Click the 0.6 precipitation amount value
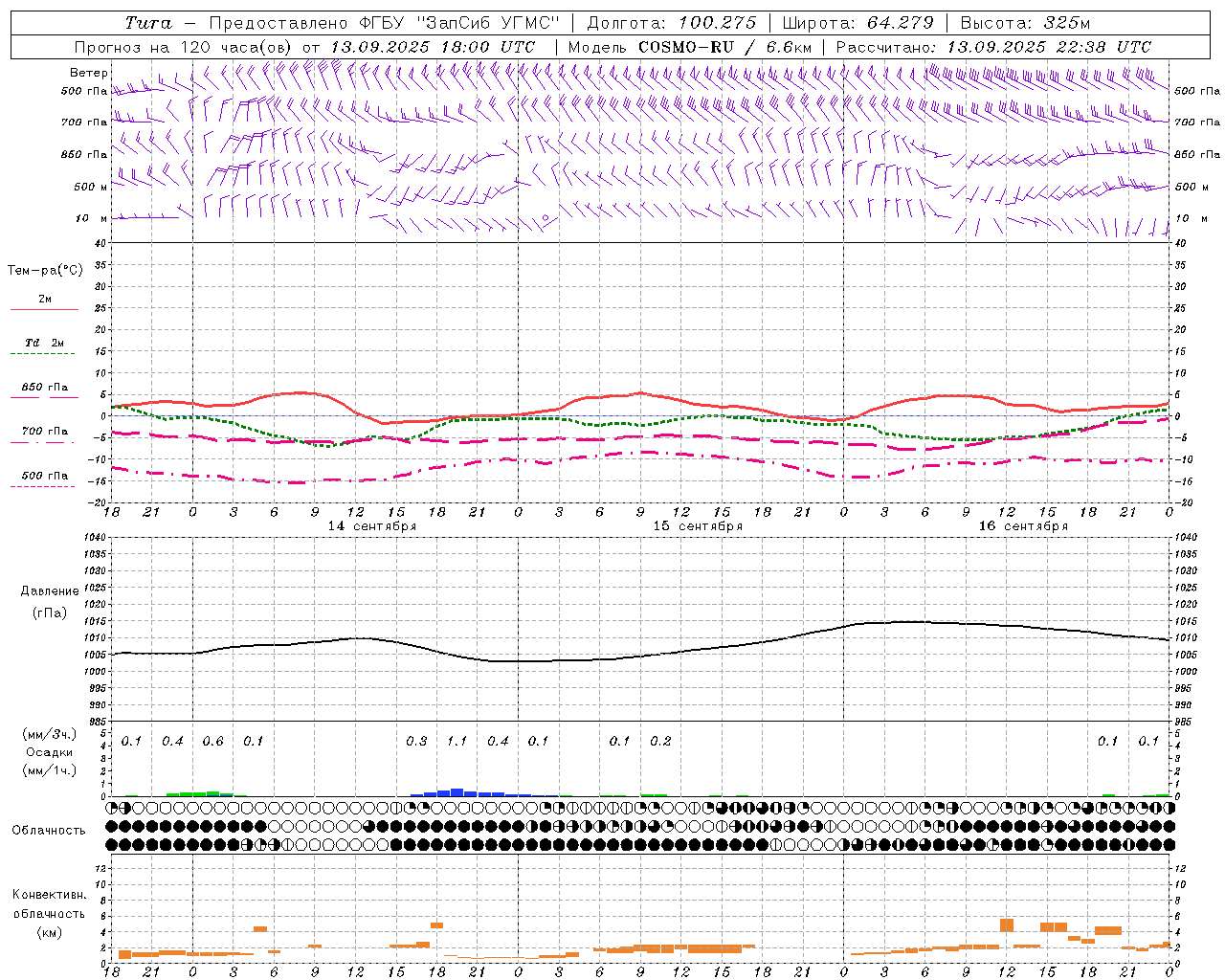This screenshot has height=980, width=1225. 212,742
